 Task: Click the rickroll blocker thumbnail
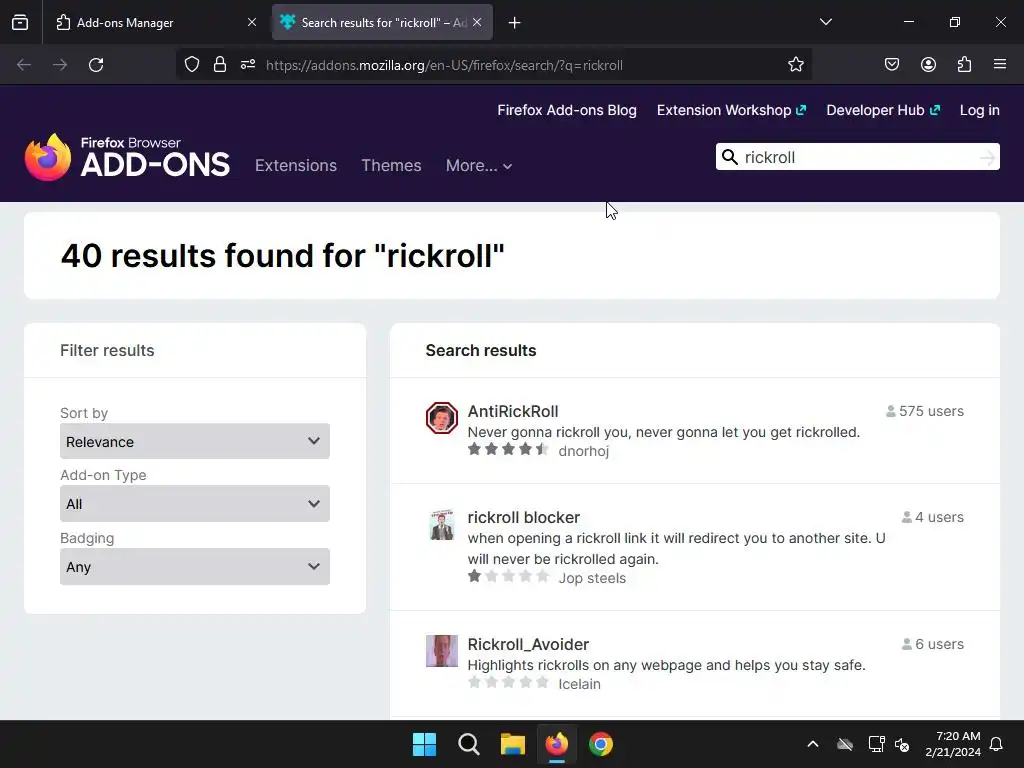(441, 524)
